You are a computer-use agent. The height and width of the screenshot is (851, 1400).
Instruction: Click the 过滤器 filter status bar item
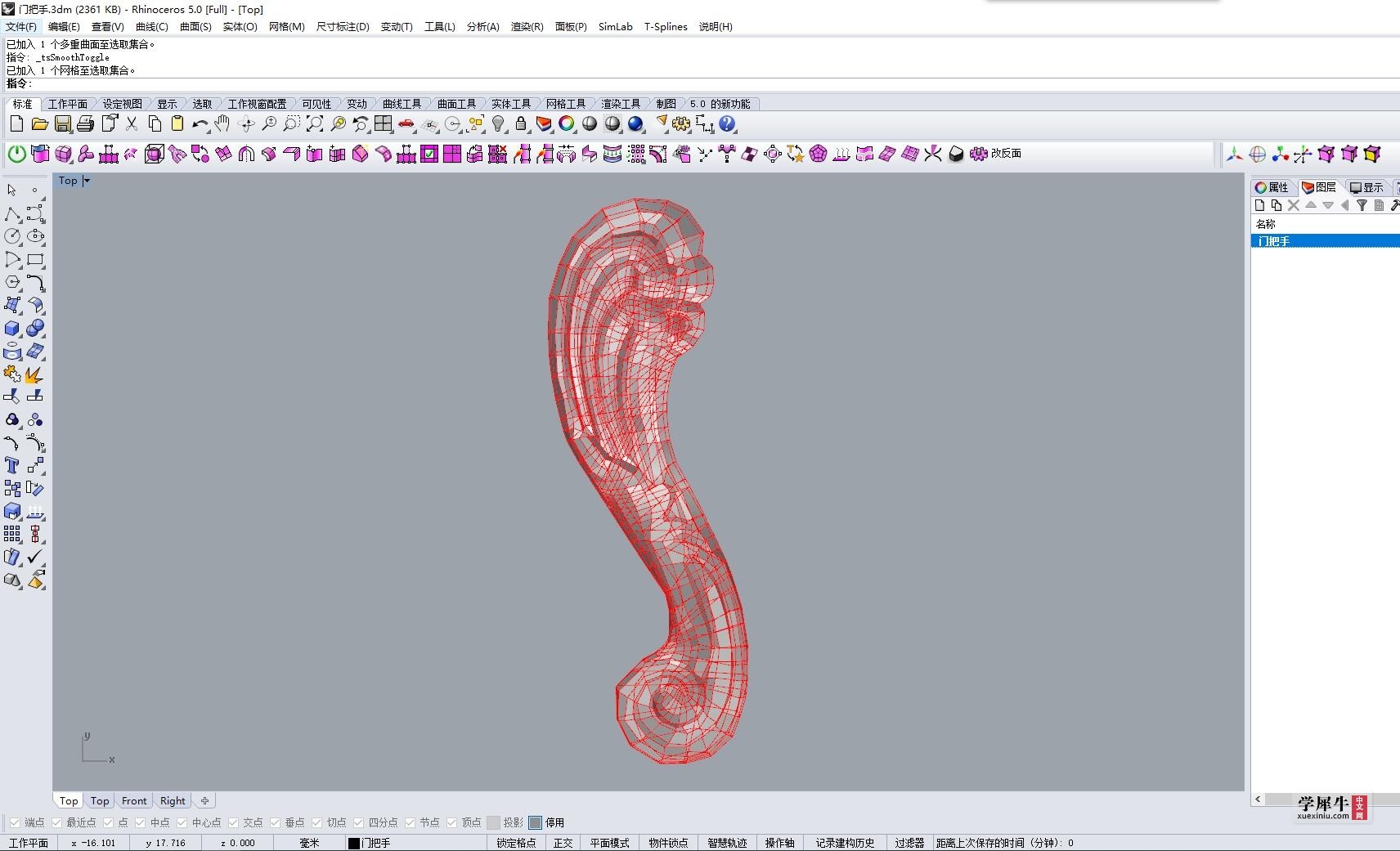pos(909,843)
